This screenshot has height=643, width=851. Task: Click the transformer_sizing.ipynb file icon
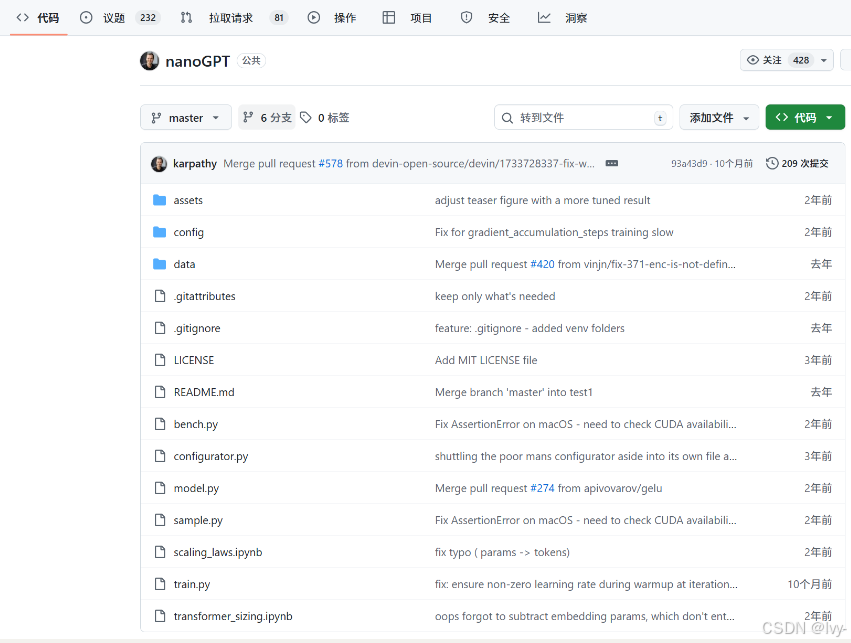(x=160, y=616)
